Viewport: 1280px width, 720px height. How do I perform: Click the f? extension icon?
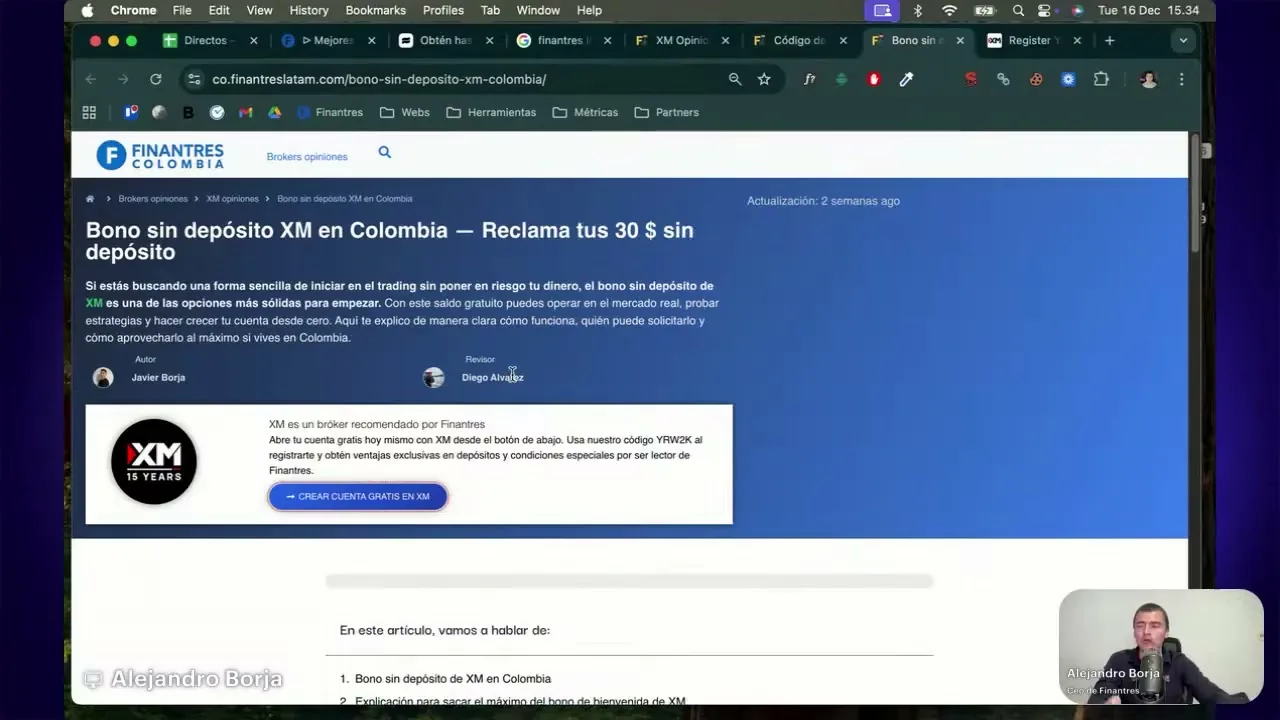click(x=809, y=79)
